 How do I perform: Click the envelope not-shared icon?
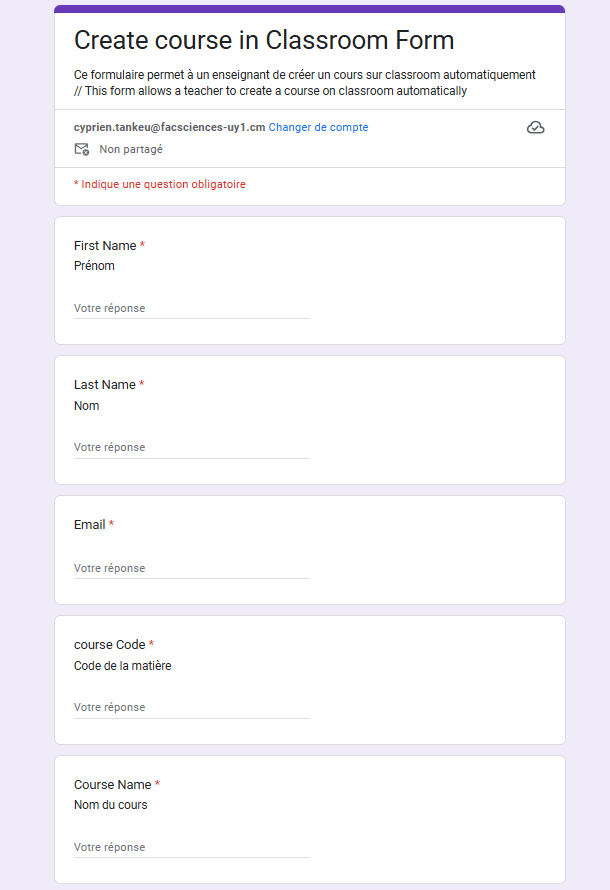click(x=82, y=149)
